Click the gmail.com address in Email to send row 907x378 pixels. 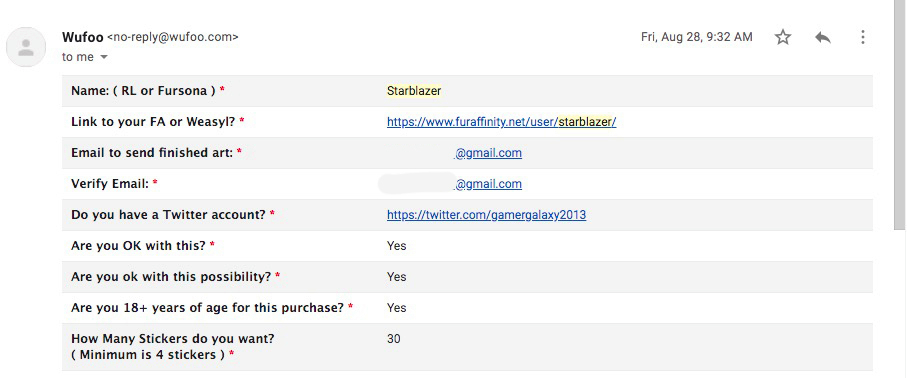pyautogui.click(x=488, y=153)
